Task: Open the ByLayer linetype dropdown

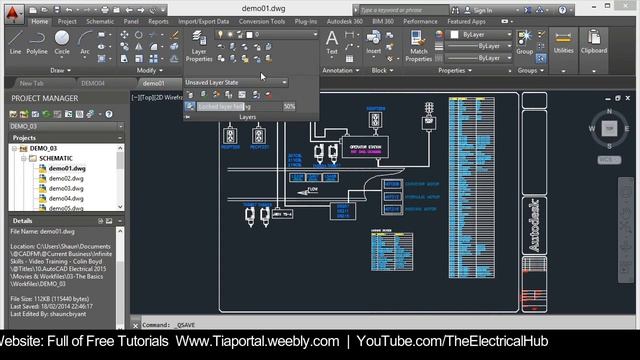Action: pos(478,58)
